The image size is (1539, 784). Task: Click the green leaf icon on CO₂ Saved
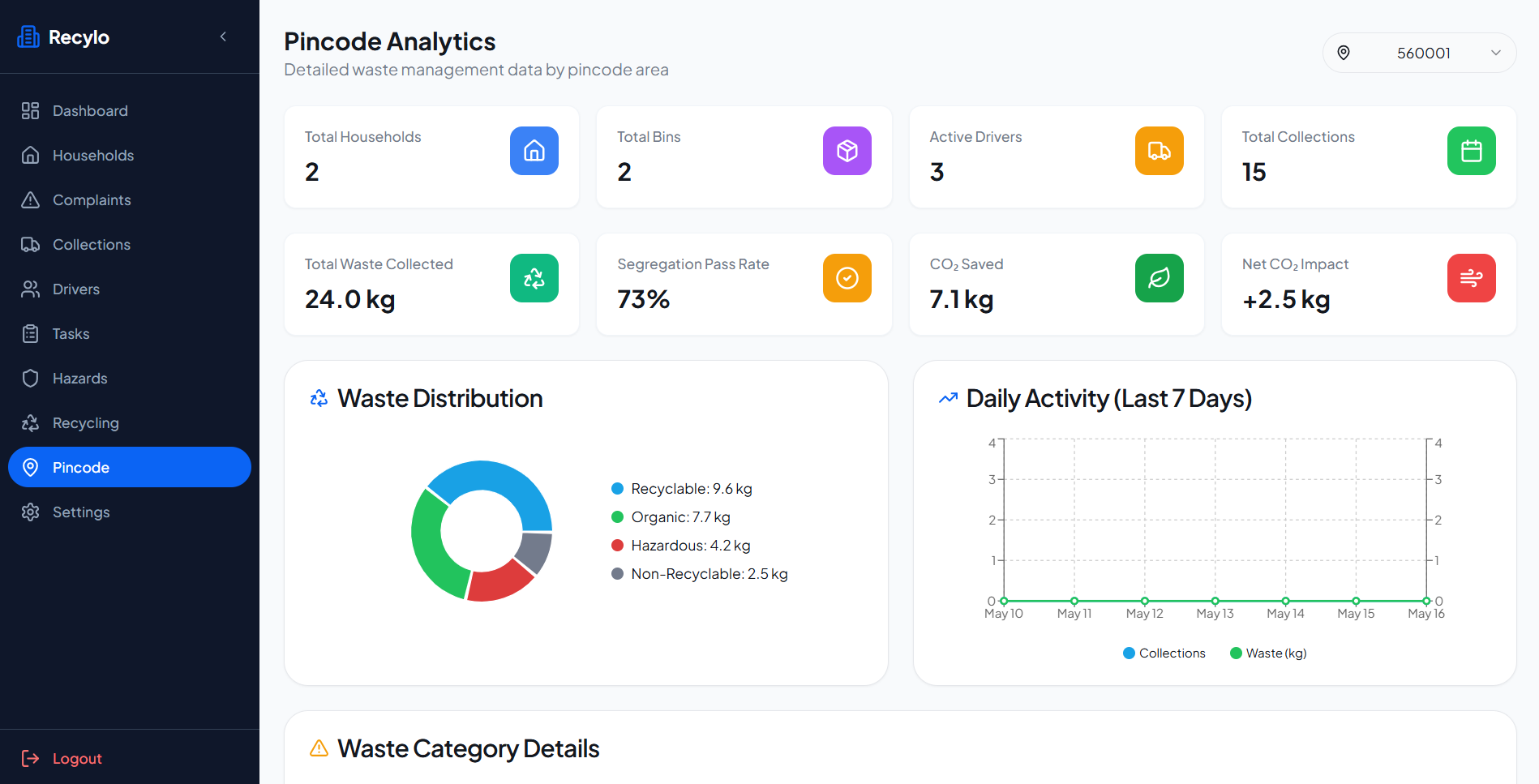(1160, 278)
